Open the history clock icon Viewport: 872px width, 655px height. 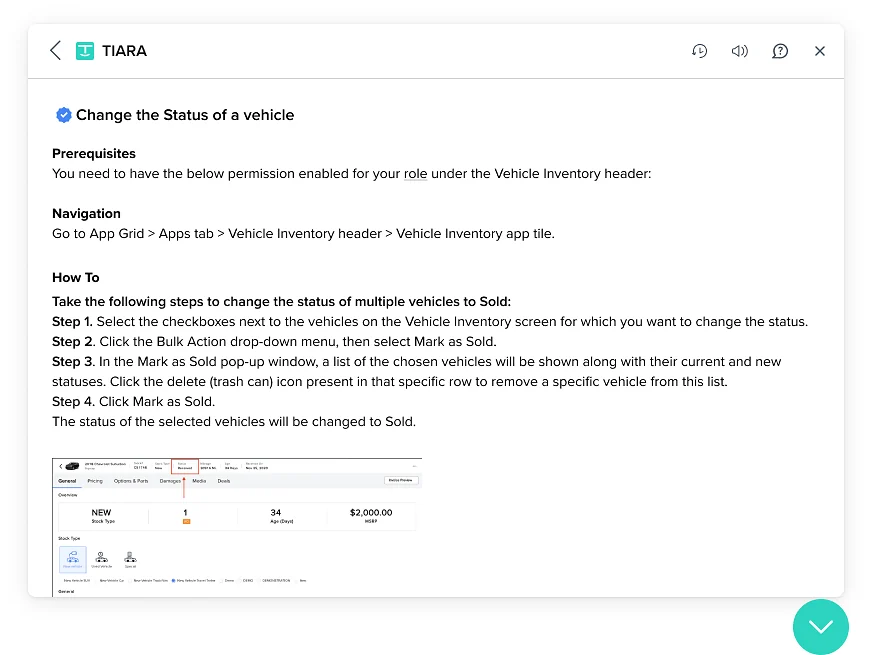700,51
